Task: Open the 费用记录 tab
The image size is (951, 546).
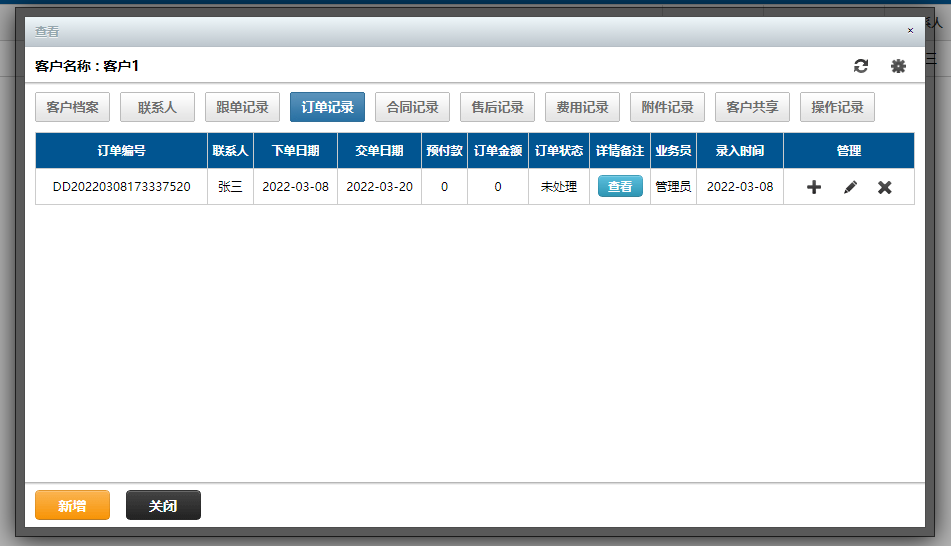Action: click(x=582, y=107)
